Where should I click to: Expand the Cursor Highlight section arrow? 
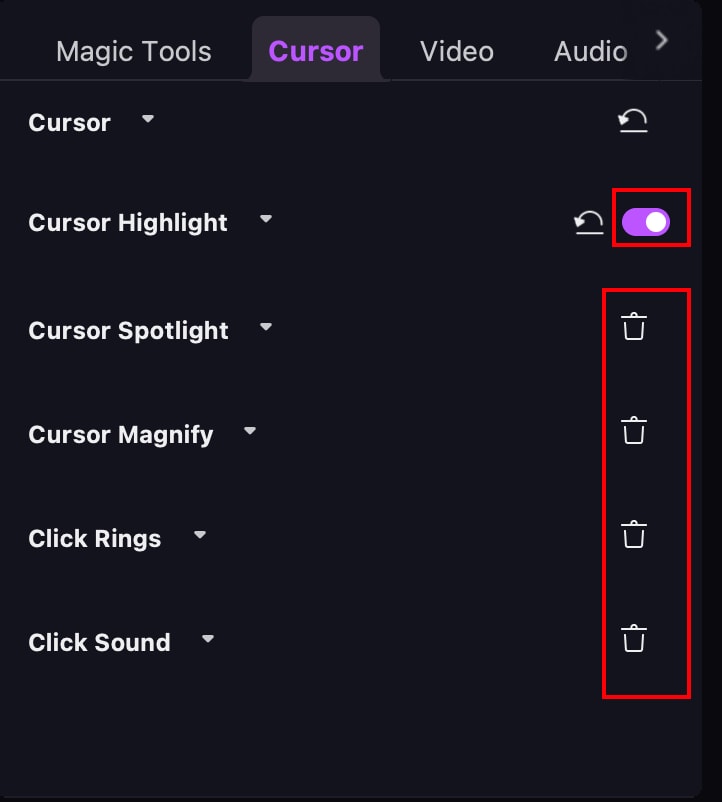pos(265,219)
